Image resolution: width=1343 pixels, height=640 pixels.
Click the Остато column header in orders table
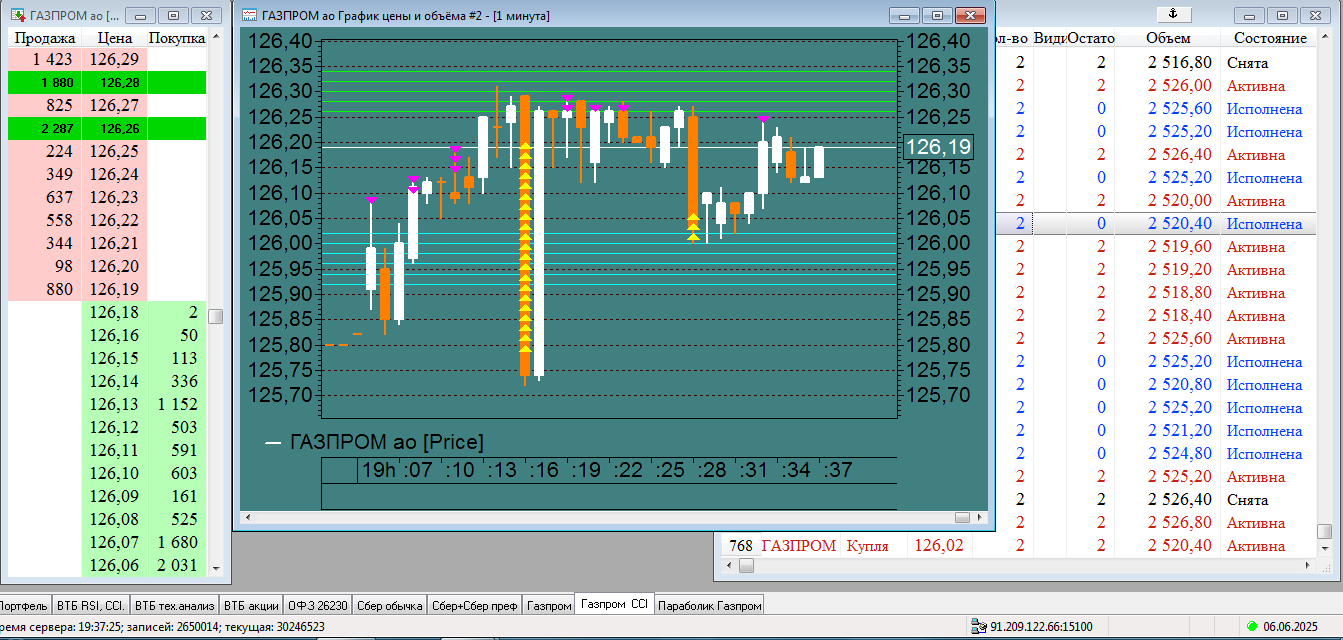(1090, 38)
